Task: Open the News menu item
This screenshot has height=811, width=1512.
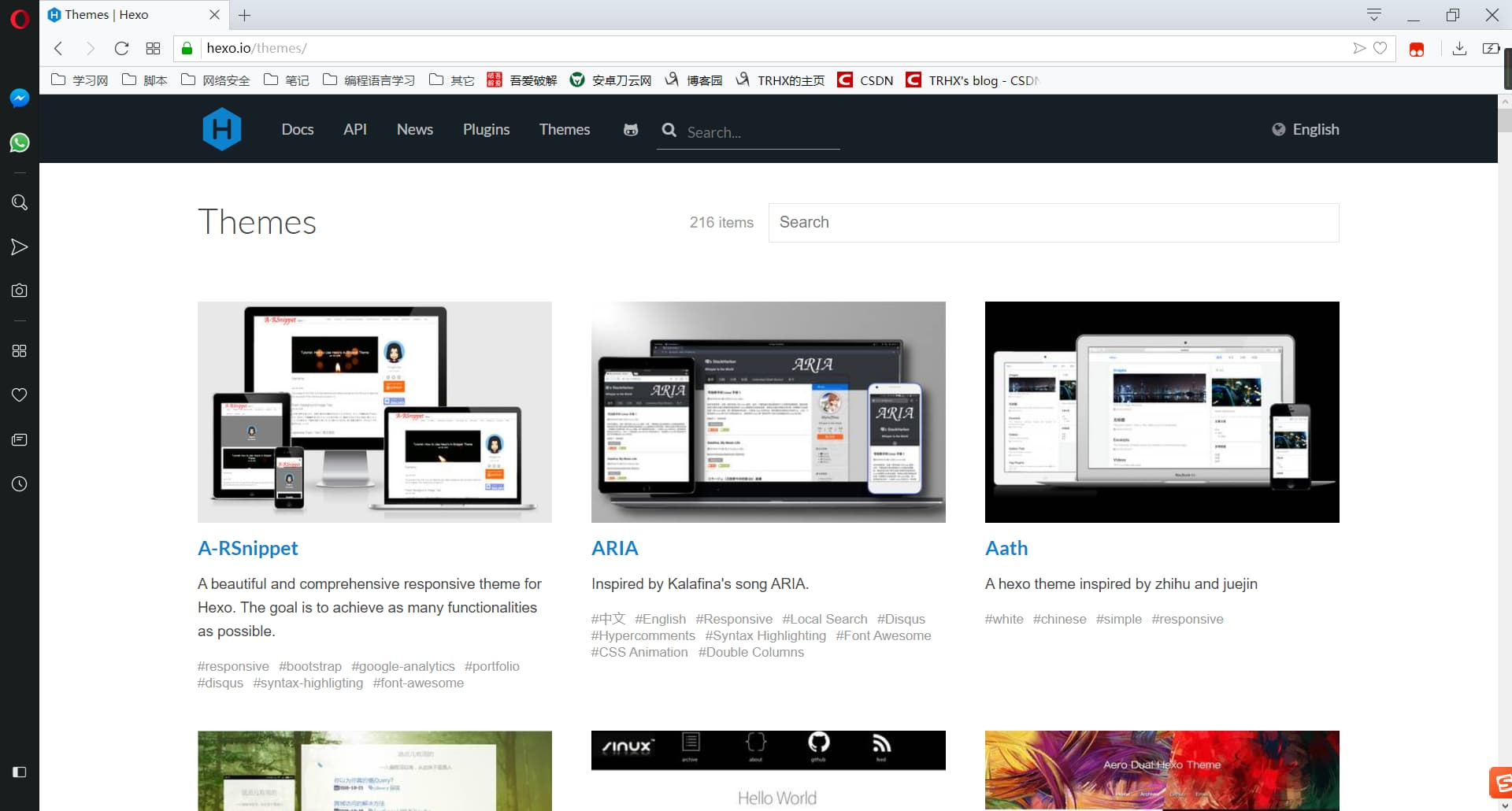Action: 415,129
